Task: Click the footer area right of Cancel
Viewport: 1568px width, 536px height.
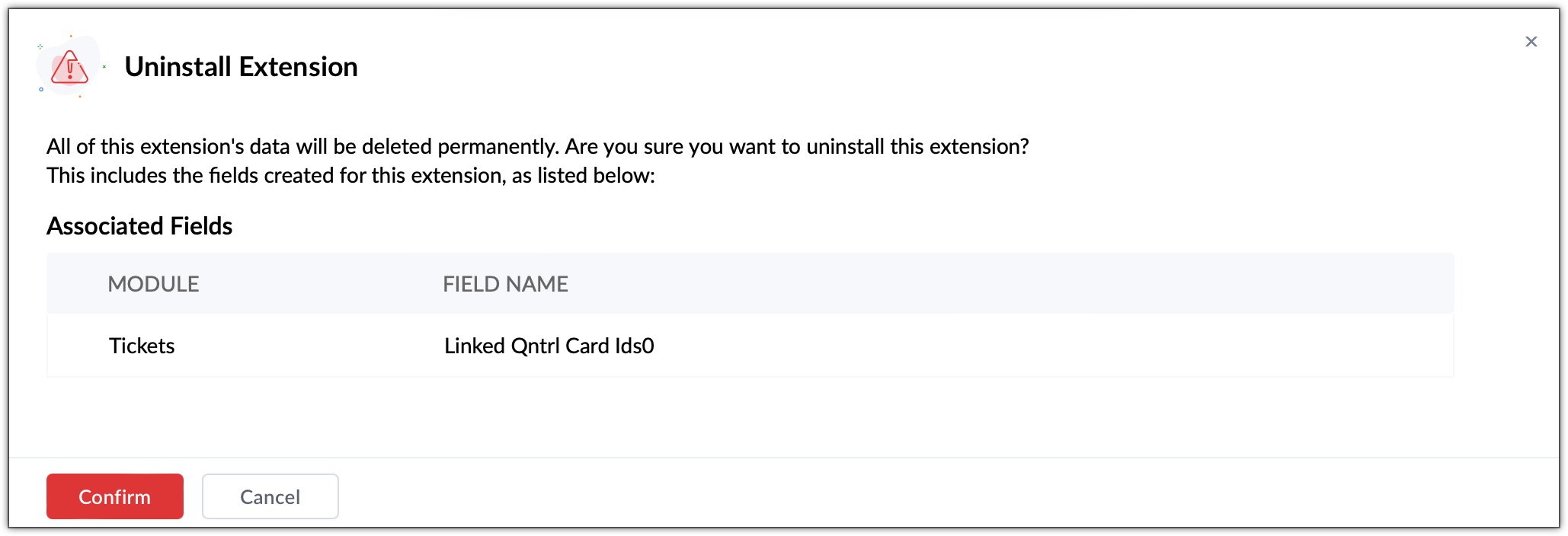Action: pos(914,496)
